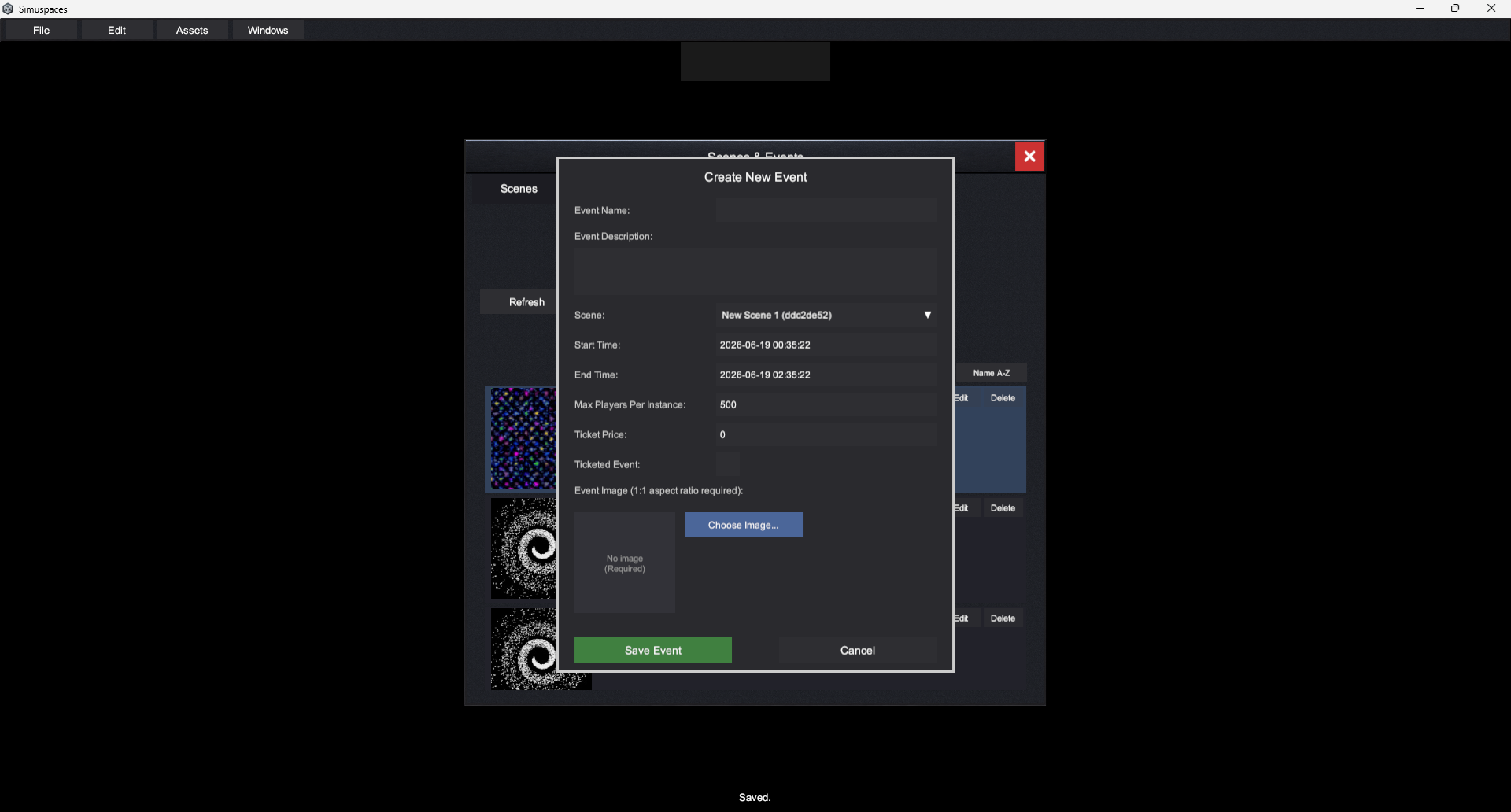1511x812 pixels.
Task: Select the New Scene 1 (ddc2de52) combo box
Action: coord(826,315)
